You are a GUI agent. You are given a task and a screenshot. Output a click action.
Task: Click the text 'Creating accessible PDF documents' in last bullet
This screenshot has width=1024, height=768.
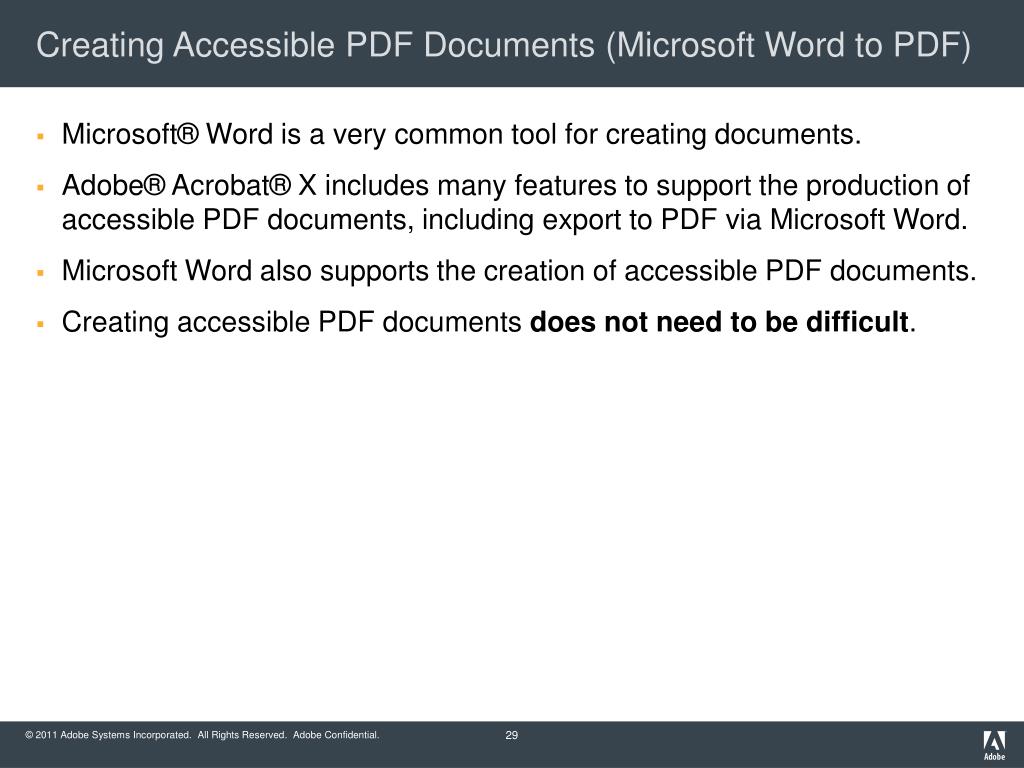point(291,323)
